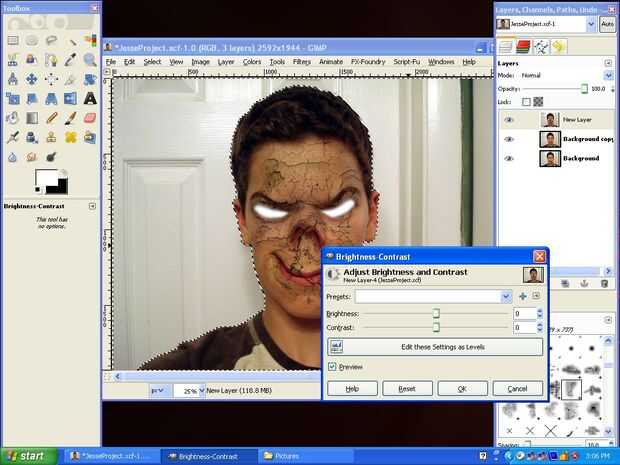The width and height of the screenshot is (620, 465).
Task: Toggle the Preview checkbox in Brightness-Contrast
Action: [x=332, y=367]
